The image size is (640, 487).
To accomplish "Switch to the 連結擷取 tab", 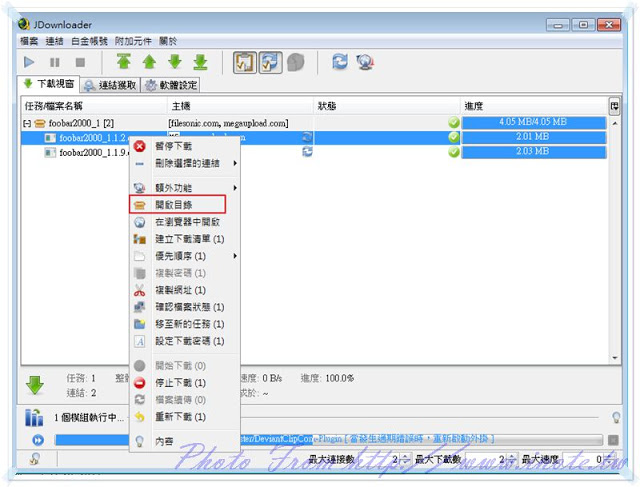I will point(110,85).
